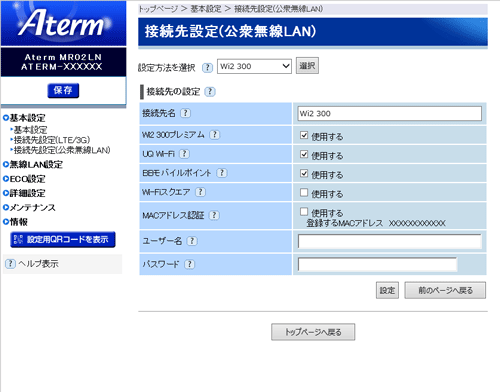Click help icon next to パスワード
Screen dimensions: 500x392
click(189, 264)
